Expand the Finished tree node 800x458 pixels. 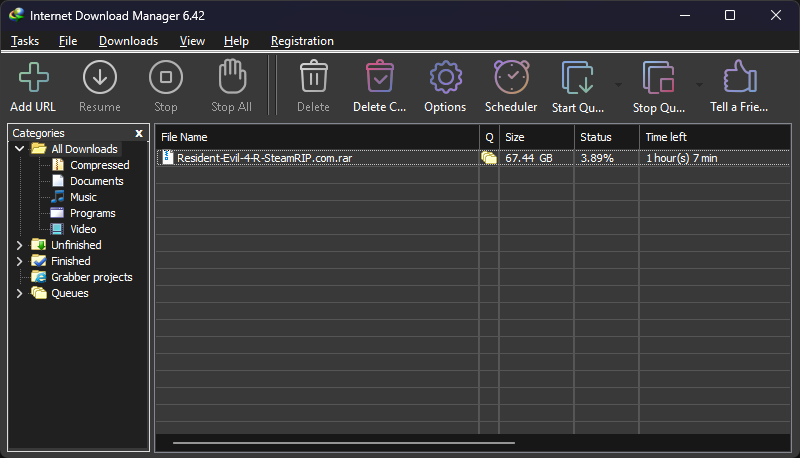tap(19, 261)
